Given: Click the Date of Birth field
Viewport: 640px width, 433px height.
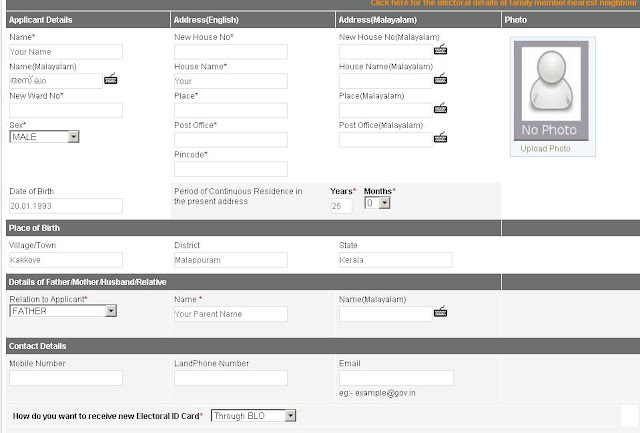Looking at the screenshot, I should pyautogui.click(x=66, y=206).
